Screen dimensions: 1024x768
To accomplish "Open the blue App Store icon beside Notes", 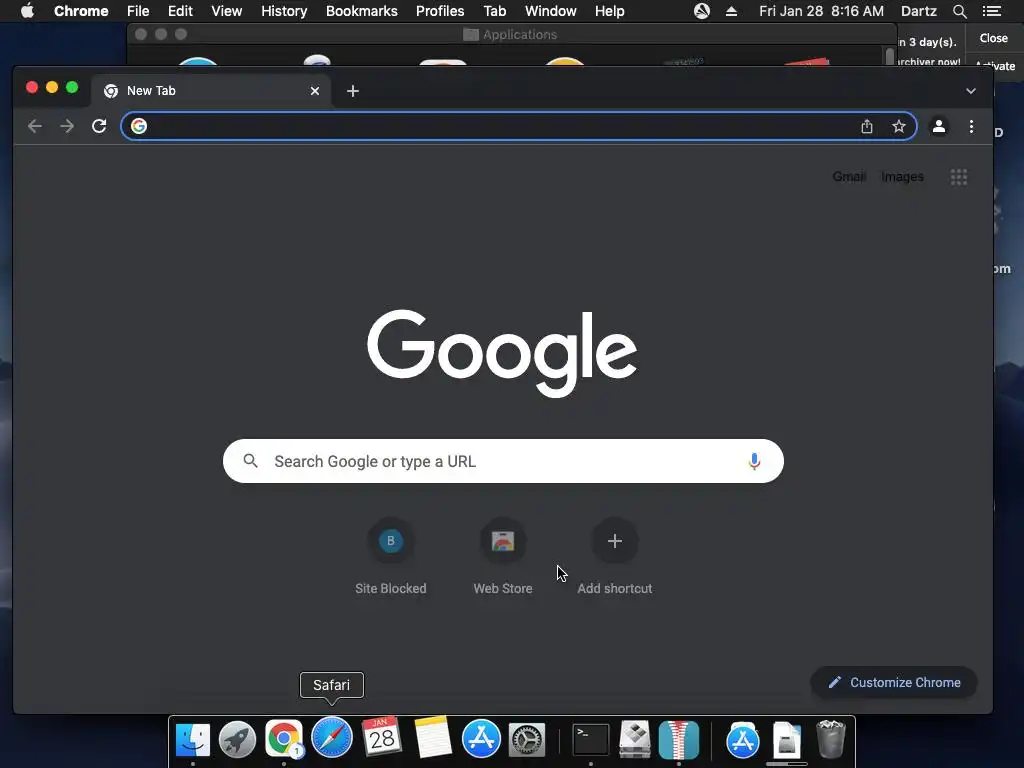I will click(481, 739).
